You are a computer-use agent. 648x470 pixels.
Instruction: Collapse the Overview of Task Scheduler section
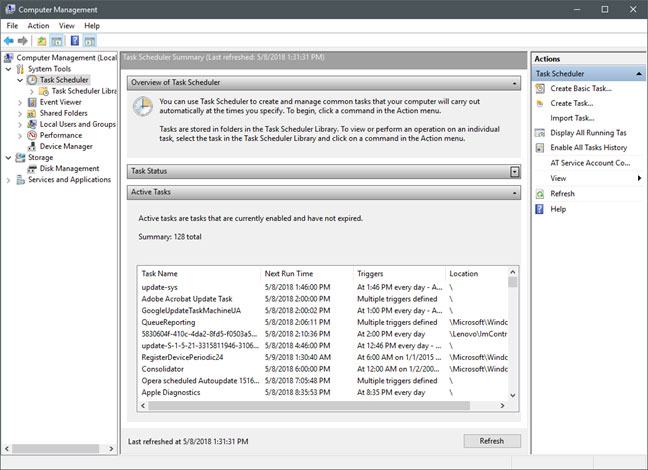515,83
